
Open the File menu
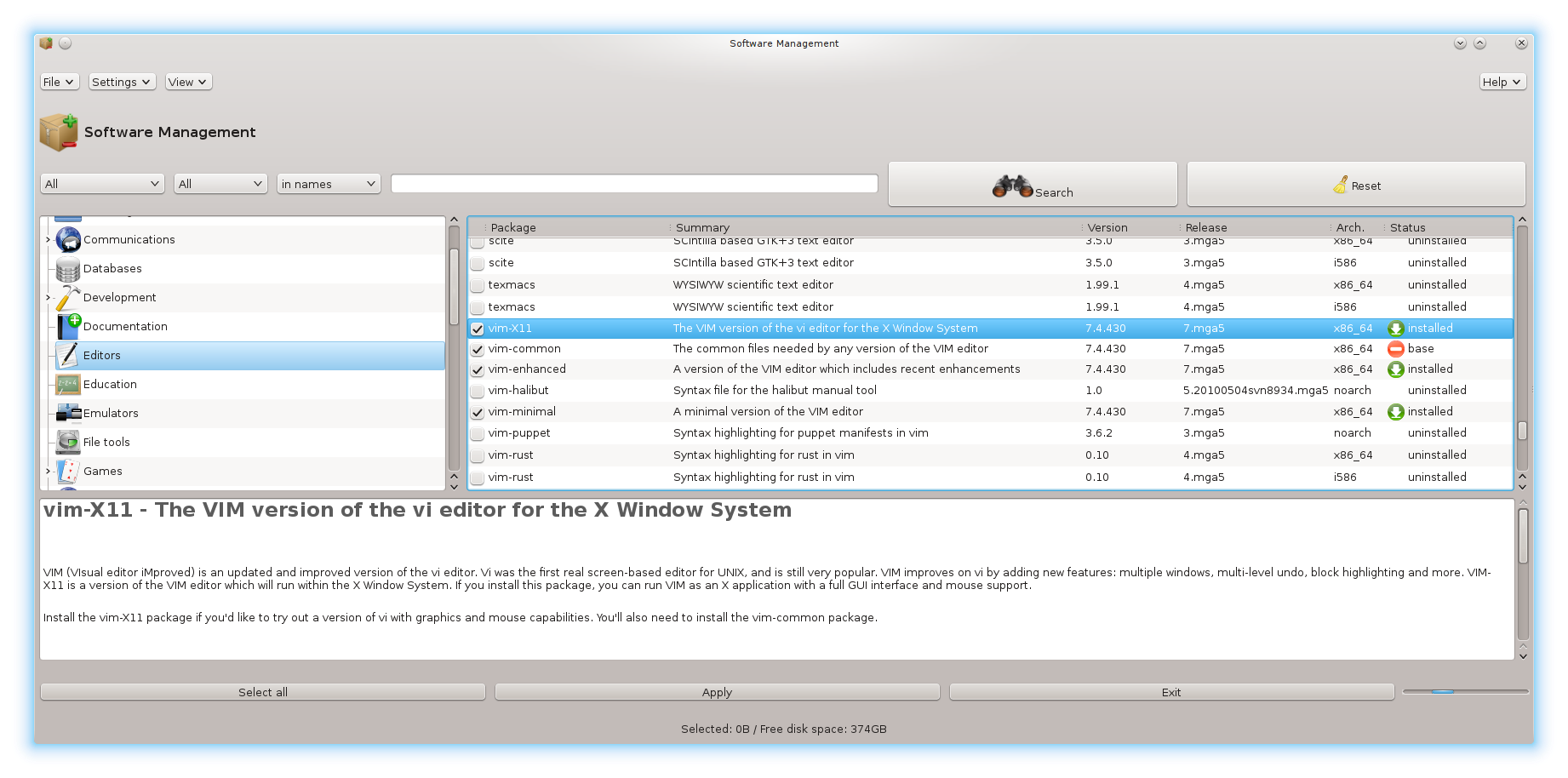(60, 82)
